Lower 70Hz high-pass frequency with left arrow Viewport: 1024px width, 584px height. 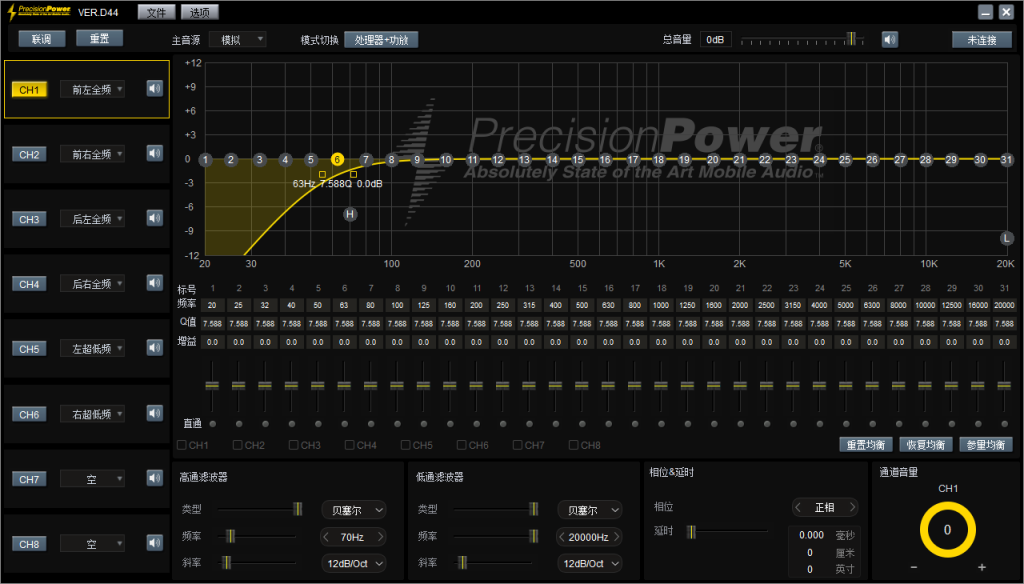point(326,537)
